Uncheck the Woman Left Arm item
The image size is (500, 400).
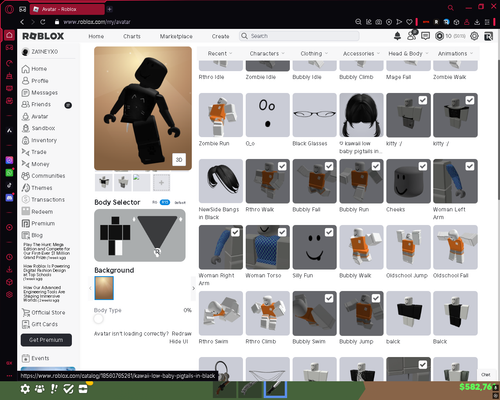(470, 166)
